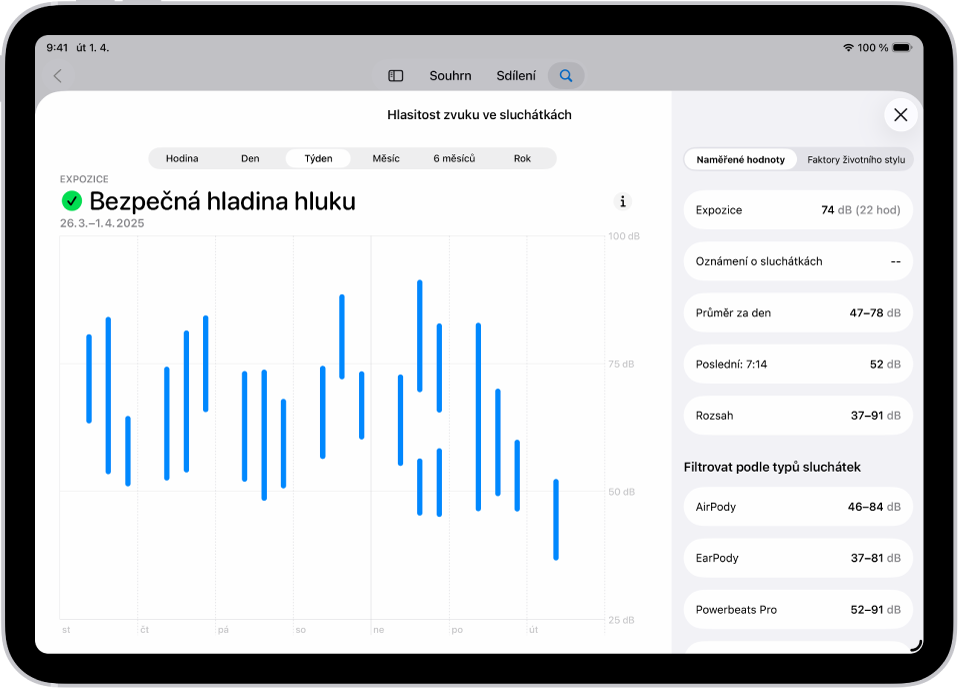Tap the ne day label on chart
This screenshot has height=689, width=960.
[x=379, y=630]
